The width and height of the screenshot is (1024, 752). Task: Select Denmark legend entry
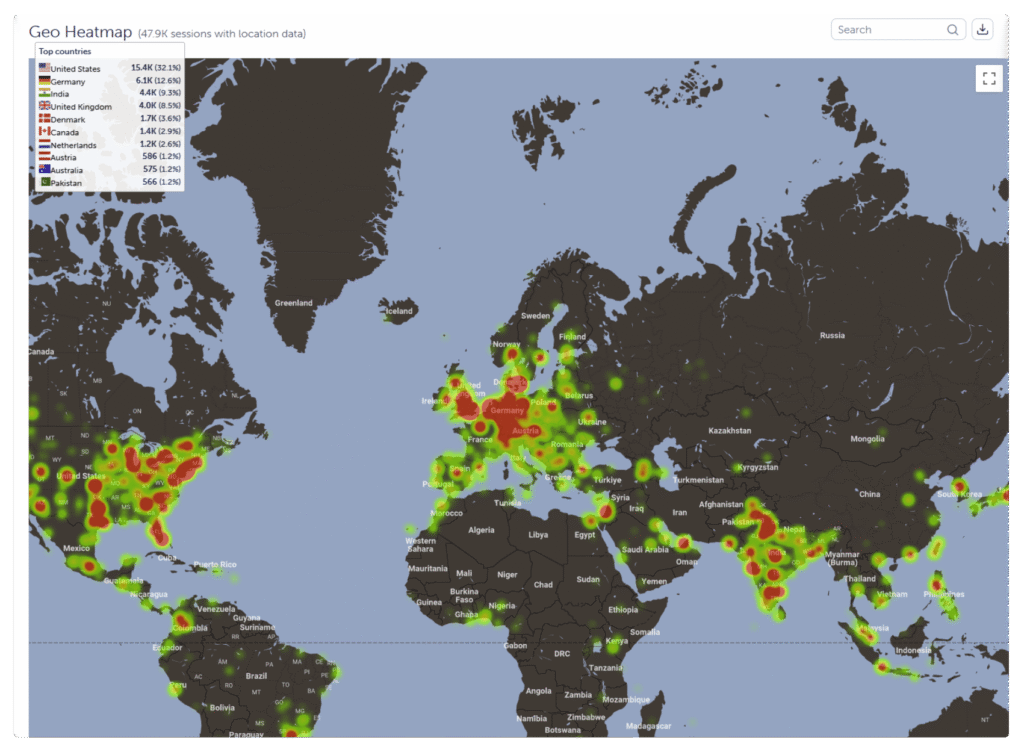[110, 119]
